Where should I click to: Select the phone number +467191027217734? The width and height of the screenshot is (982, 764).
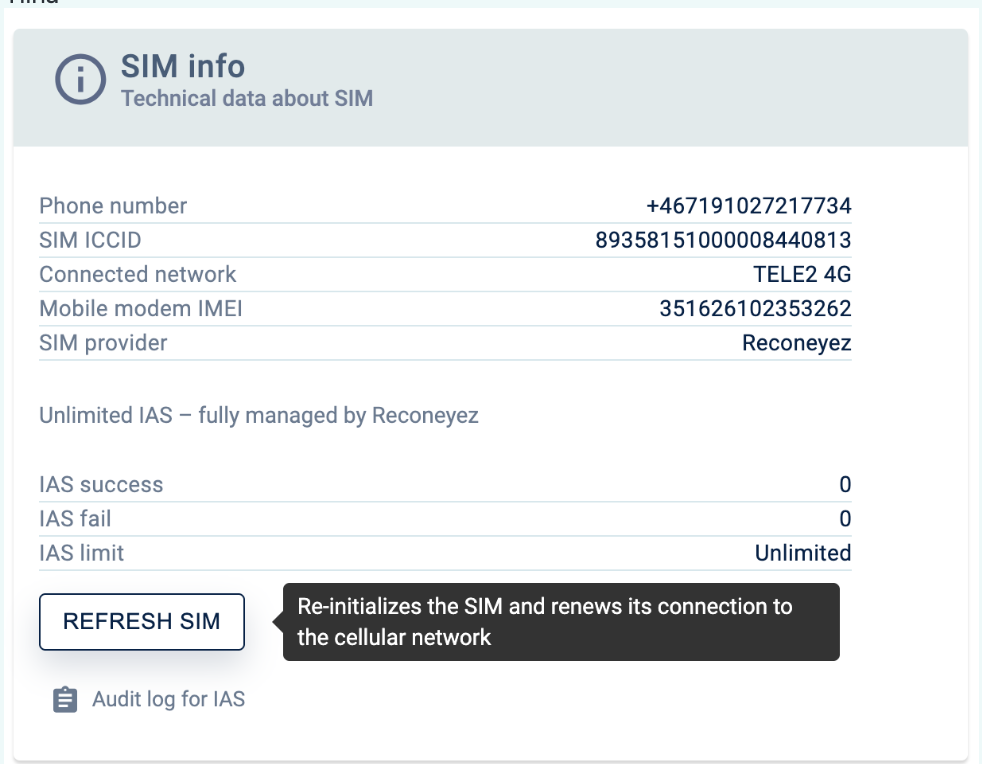(749, 206)
